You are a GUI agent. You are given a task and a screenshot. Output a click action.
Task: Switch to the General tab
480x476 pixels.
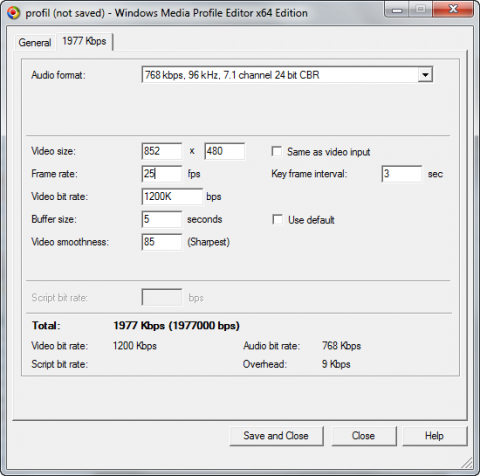pos(35,42)
